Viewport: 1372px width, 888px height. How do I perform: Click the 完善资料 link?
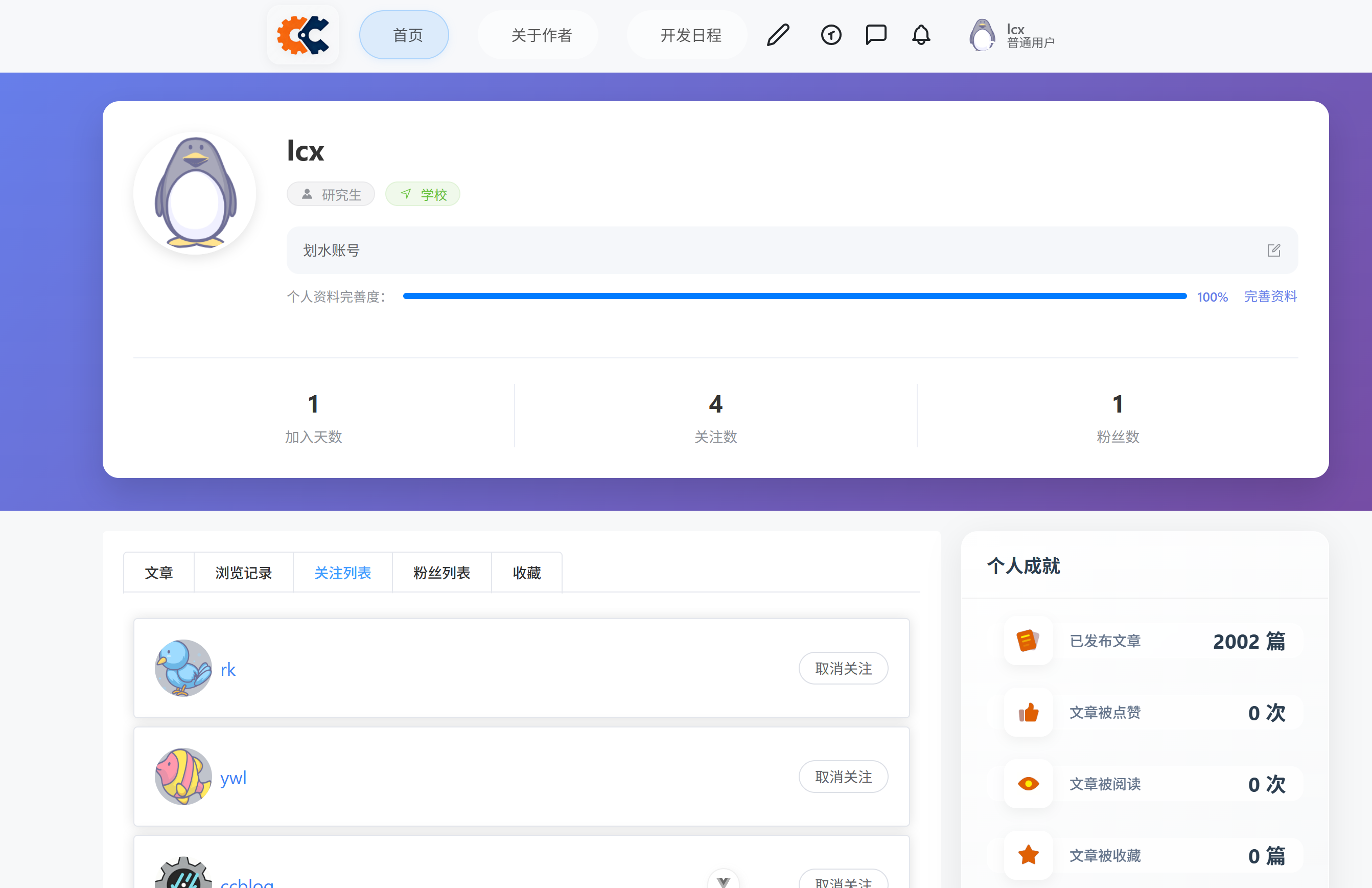(x=1270, y=297)
